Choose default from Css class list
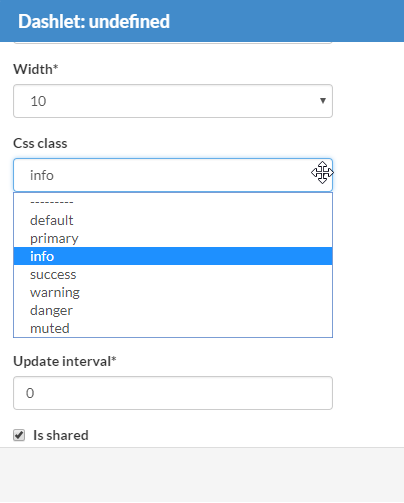404x503 pixels. click(173, 220)
